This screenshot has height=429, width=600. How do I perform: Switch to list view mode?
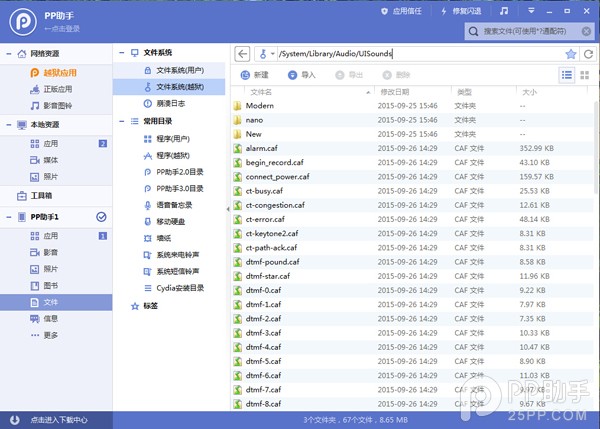pyautogui.click(x=567, y=75)
